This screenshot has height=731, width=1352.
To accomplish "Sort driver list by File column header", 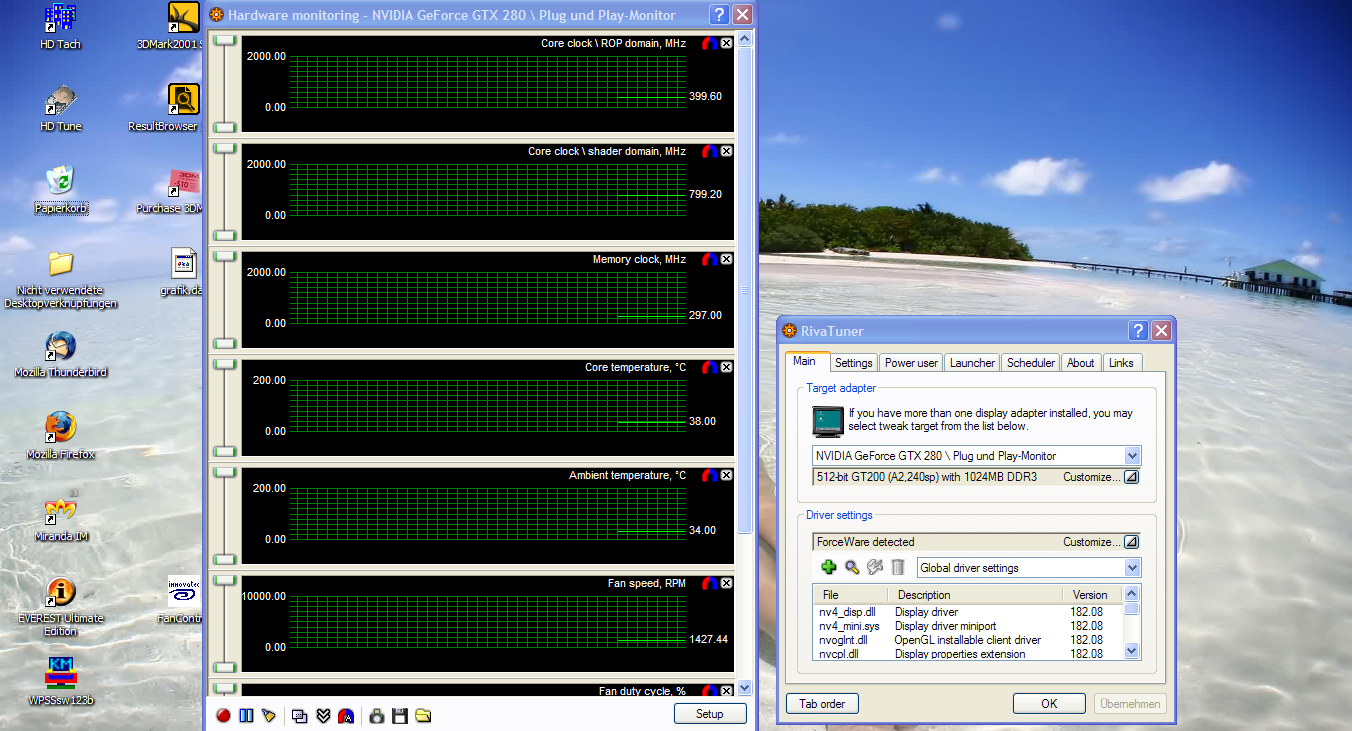I will (x=851, y=595).
